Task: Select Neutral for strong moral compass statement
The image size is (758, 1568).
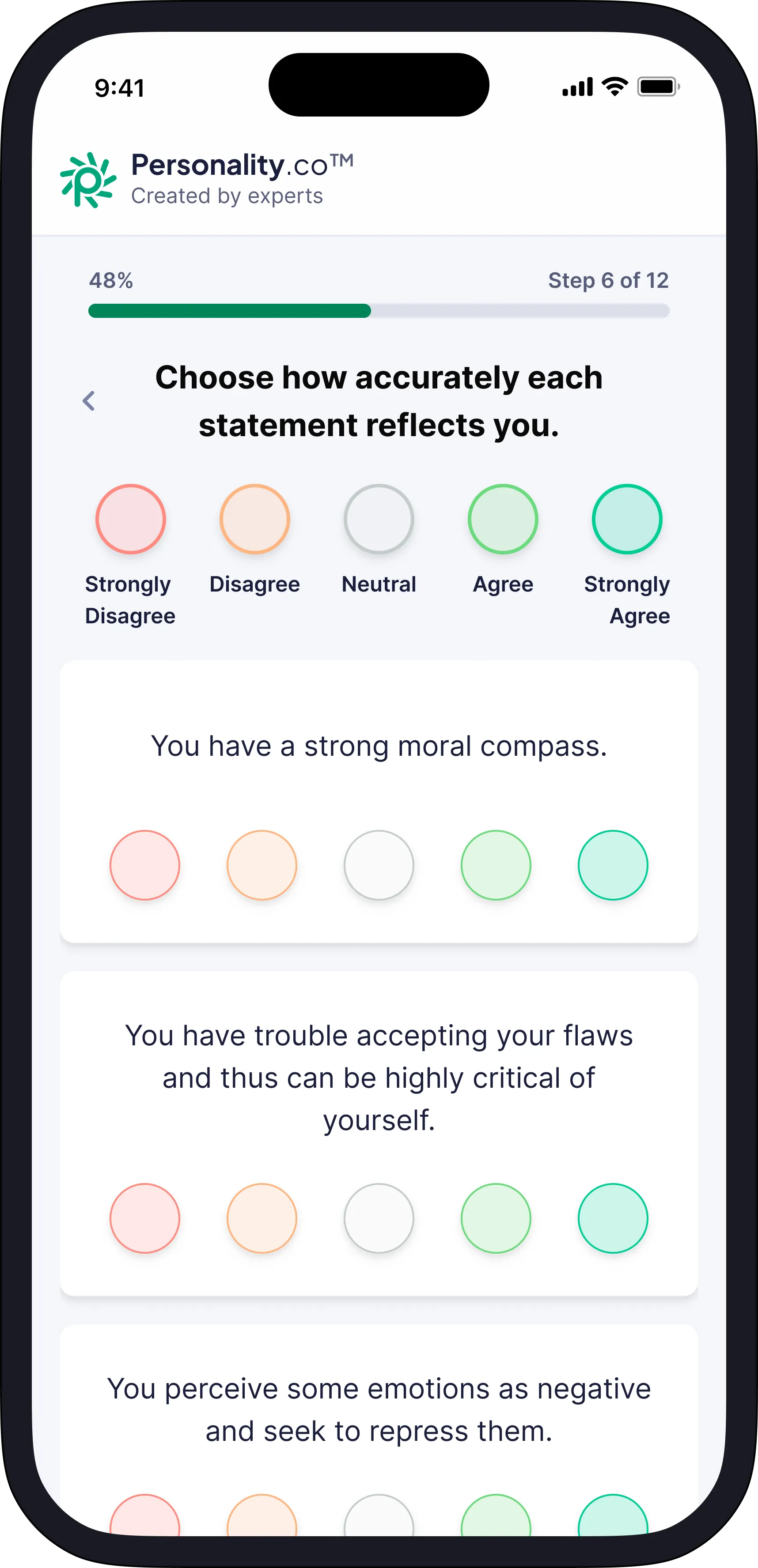Action: [379, 865]
